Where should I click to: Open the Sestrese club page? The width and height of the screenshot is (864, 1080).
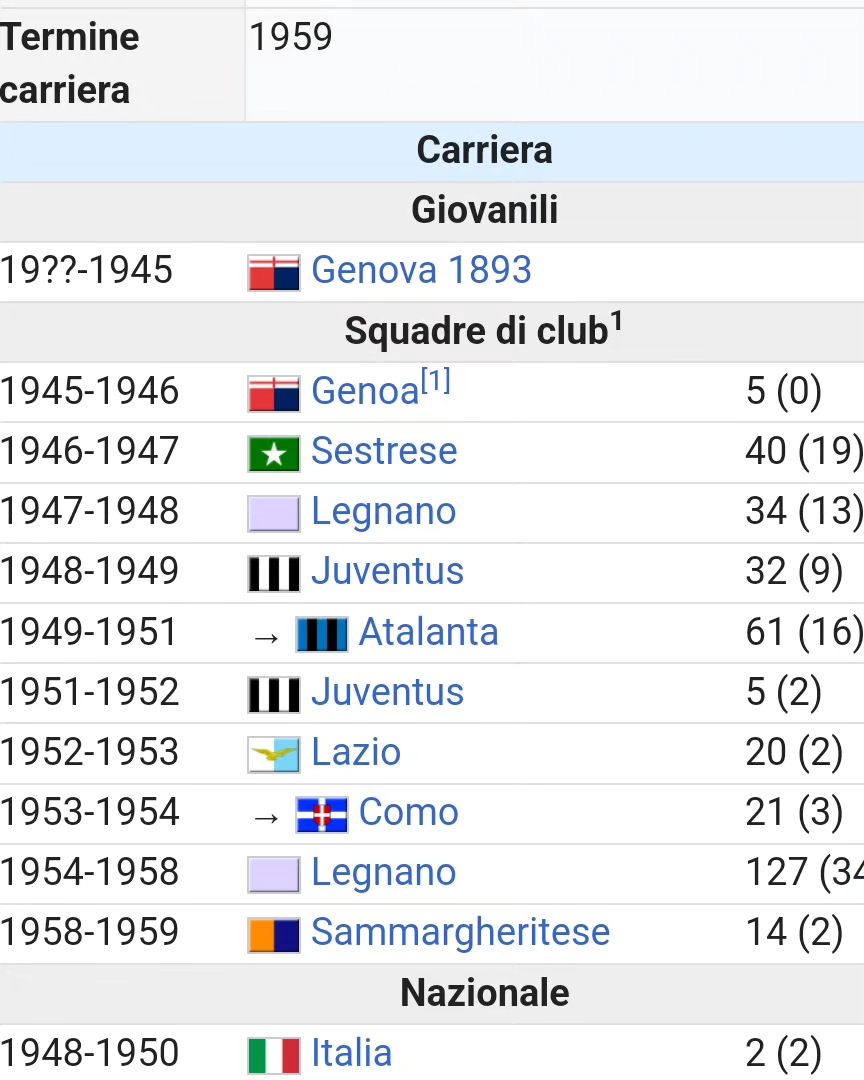tap(384, 451)
